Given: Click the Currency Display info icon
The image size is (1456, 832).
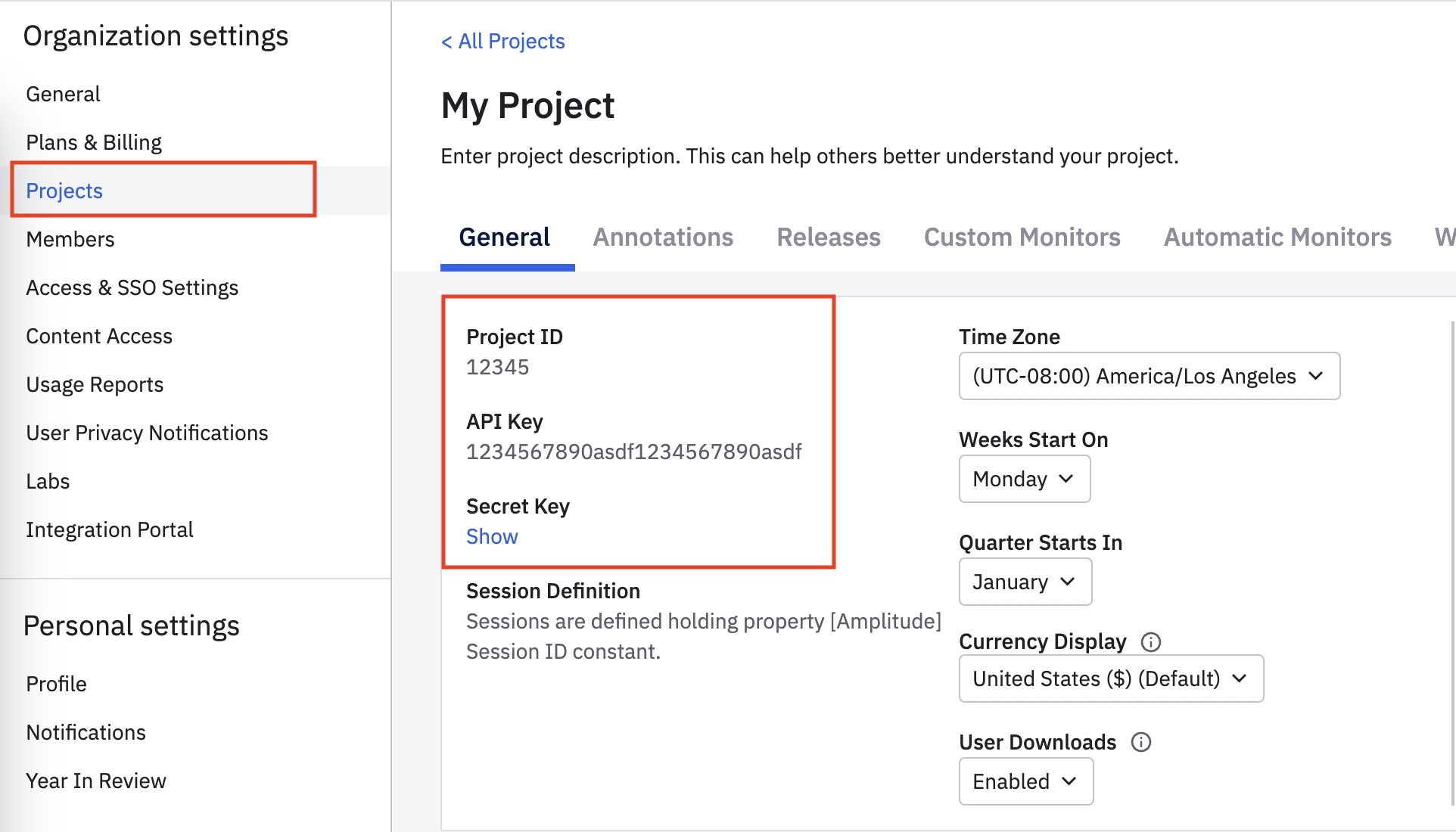Looking at the screenshot, I should pyautogui.click(x=1150, y=642).
